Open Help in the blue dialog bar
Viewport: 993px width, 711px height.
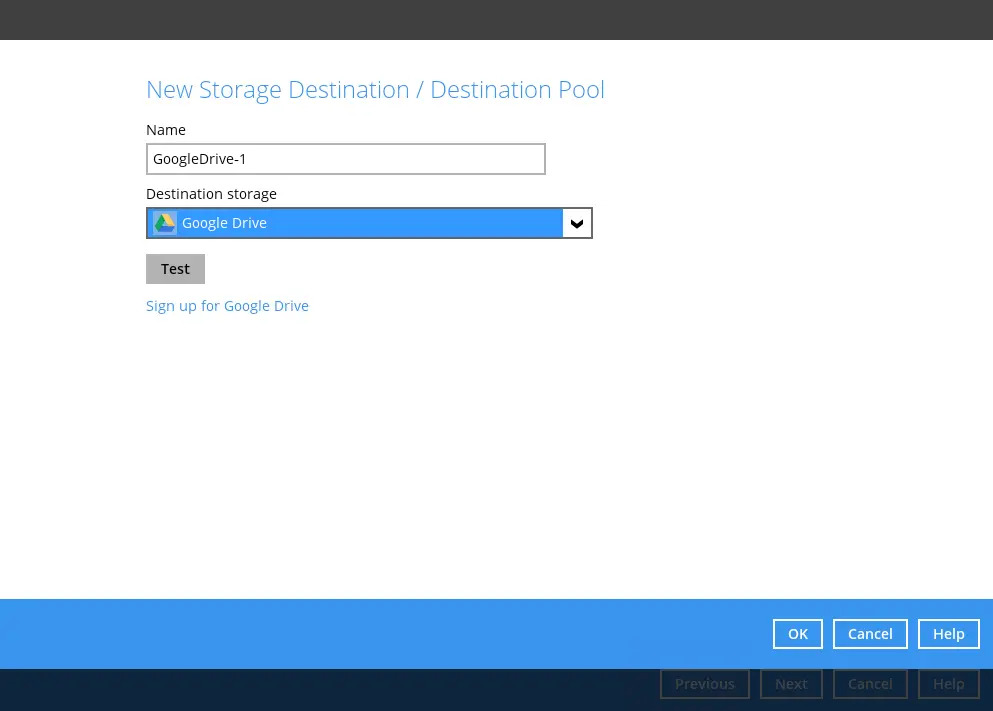click(948, 634)
